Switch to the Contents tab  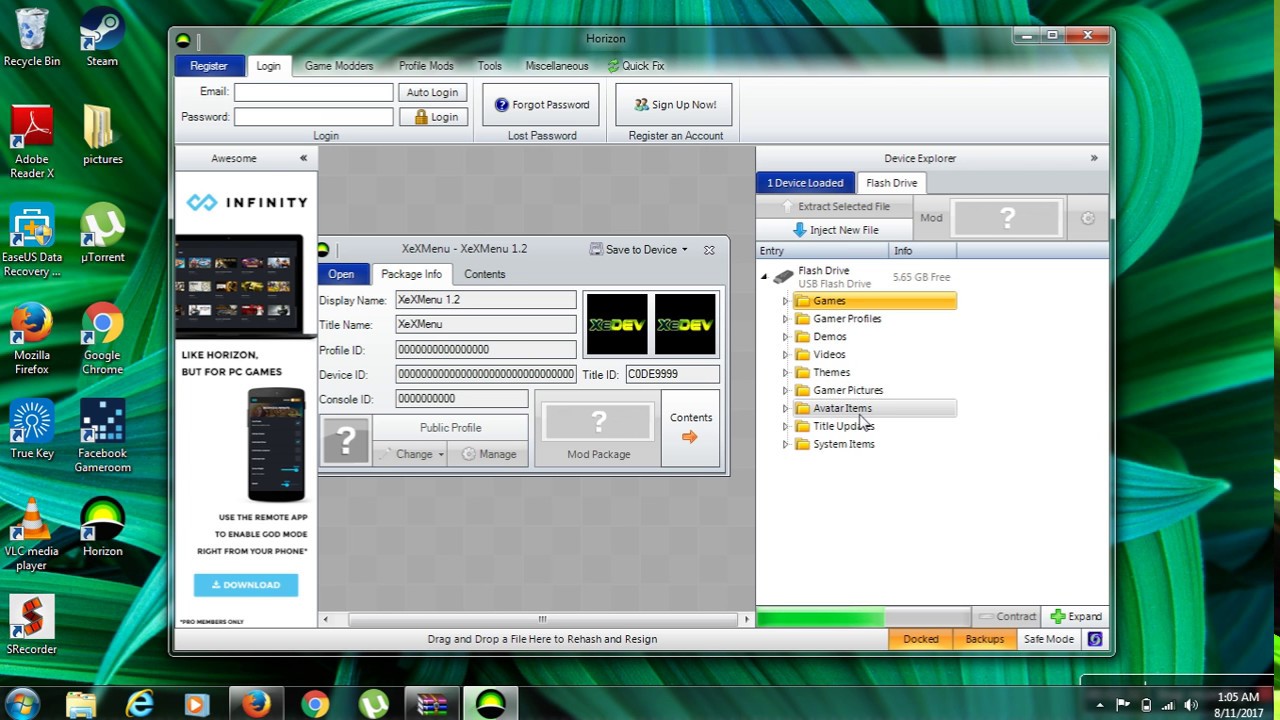(485, 274)
